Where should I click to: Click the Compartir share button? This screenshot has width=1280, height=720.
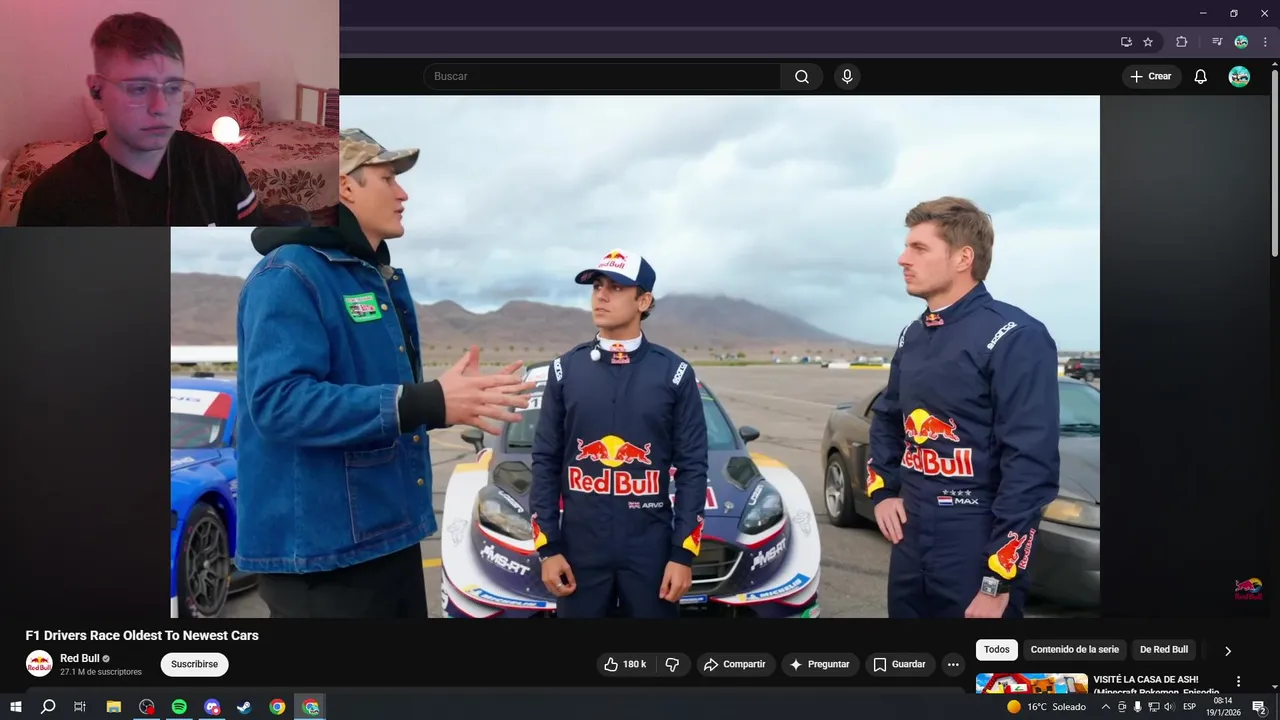[734, 664]
